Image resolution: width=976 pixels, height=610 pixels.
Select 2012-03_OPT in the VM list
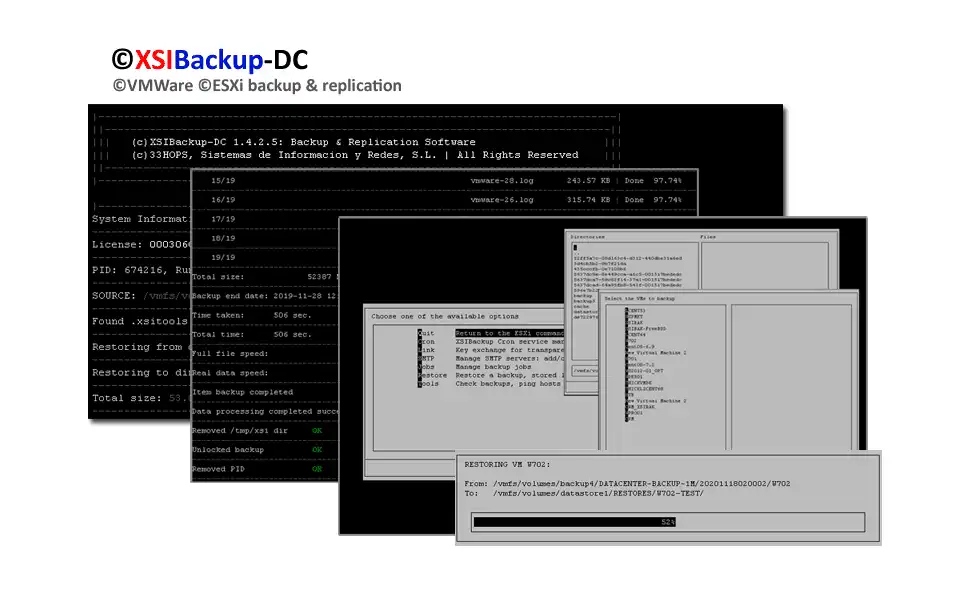644,370
